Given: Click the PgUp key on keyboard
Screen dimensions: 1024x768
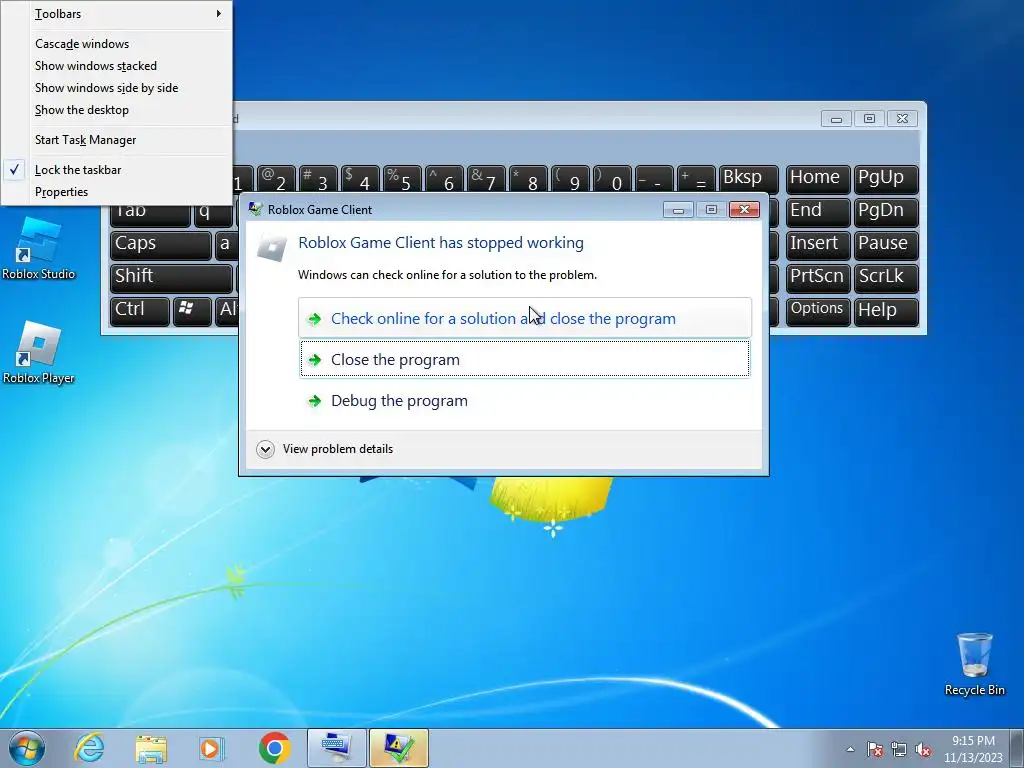Looking at the screenshot, I should click(886, 178).
